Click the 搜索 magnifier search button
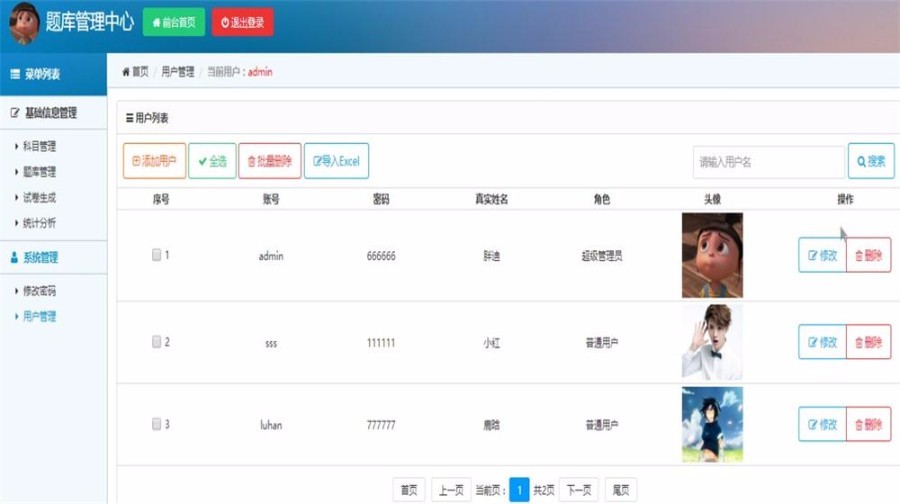Image resolution: width=900 pixels, height=504 pixels. [x=871, y=161]
